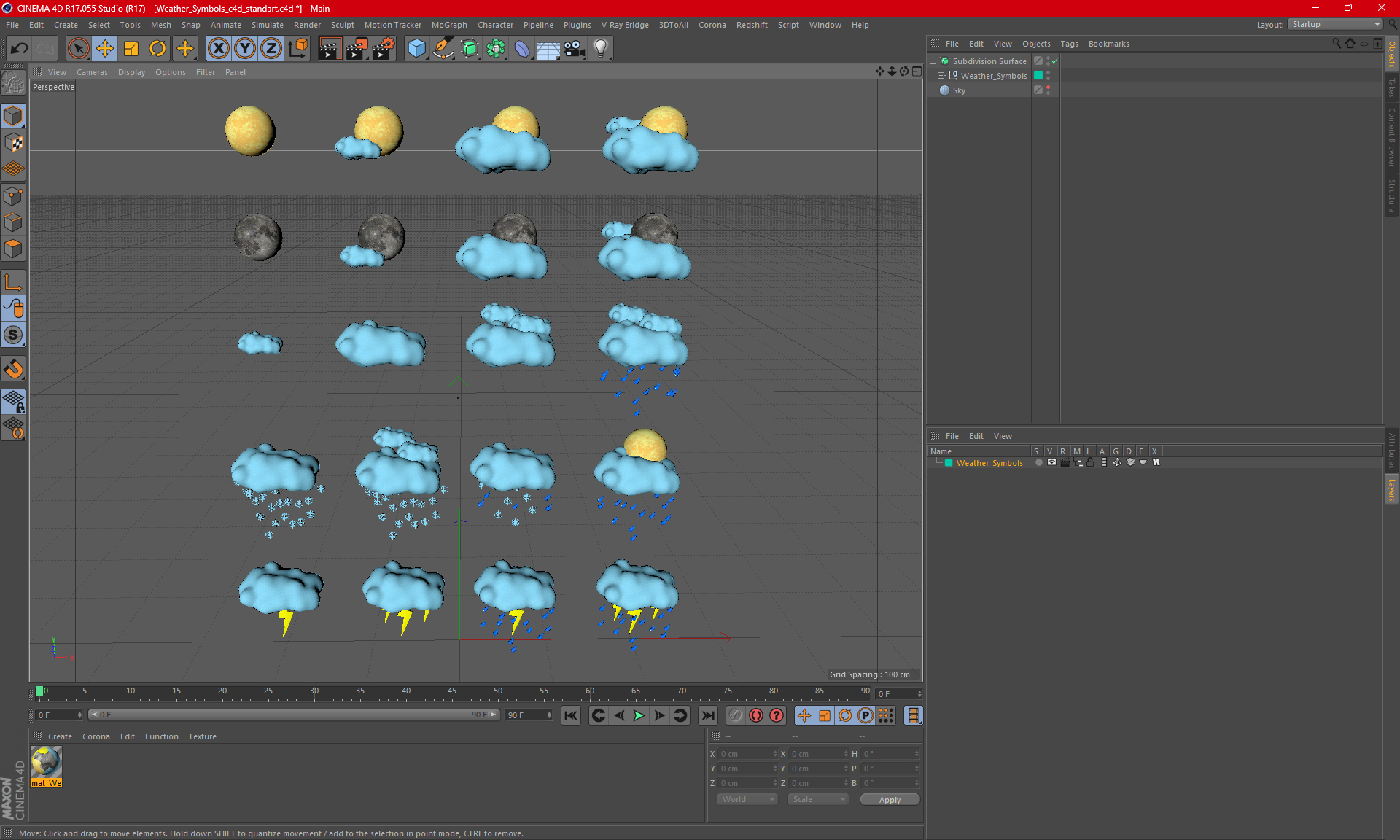
Task: Add a Camera object
Action: (x=575, y=48)
